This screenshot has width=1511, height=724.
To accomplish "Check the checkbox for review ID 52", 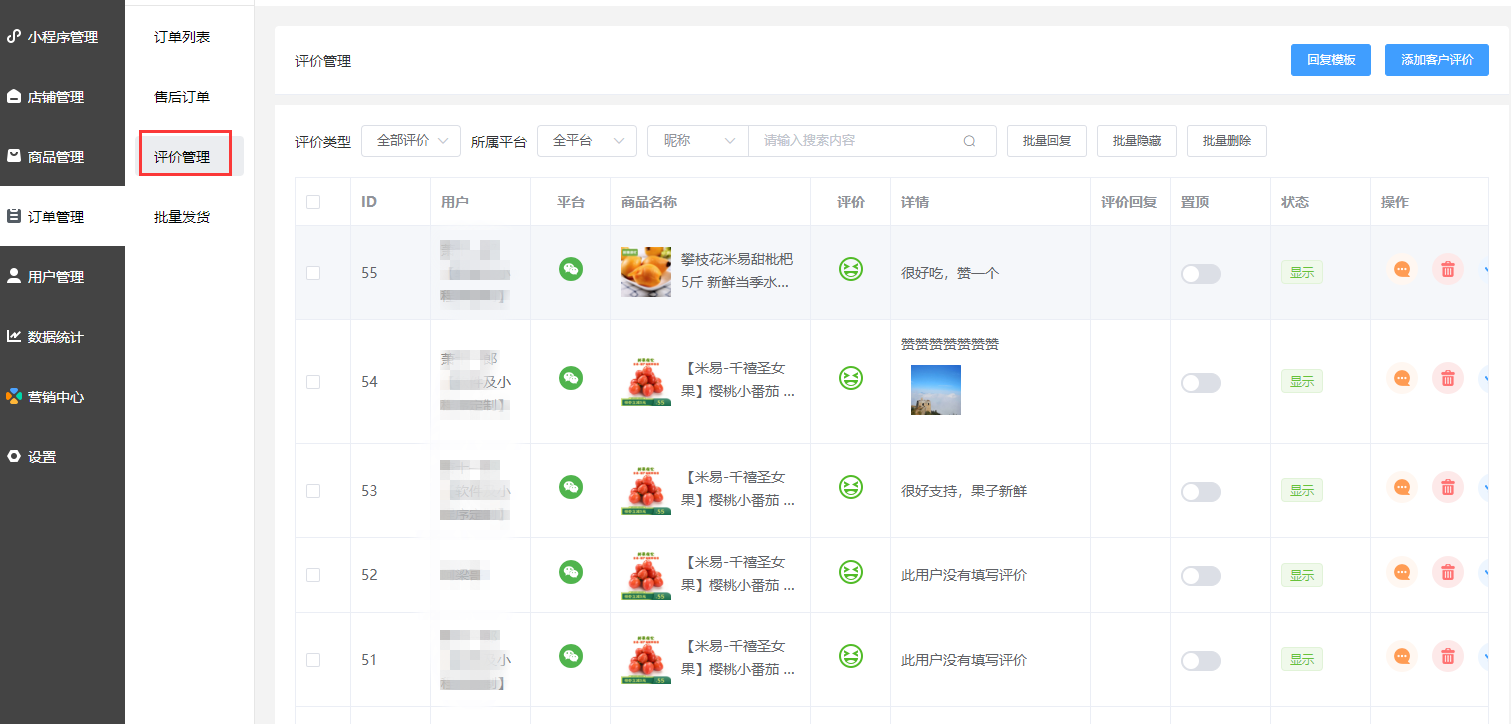I will [x=313, y=575].
